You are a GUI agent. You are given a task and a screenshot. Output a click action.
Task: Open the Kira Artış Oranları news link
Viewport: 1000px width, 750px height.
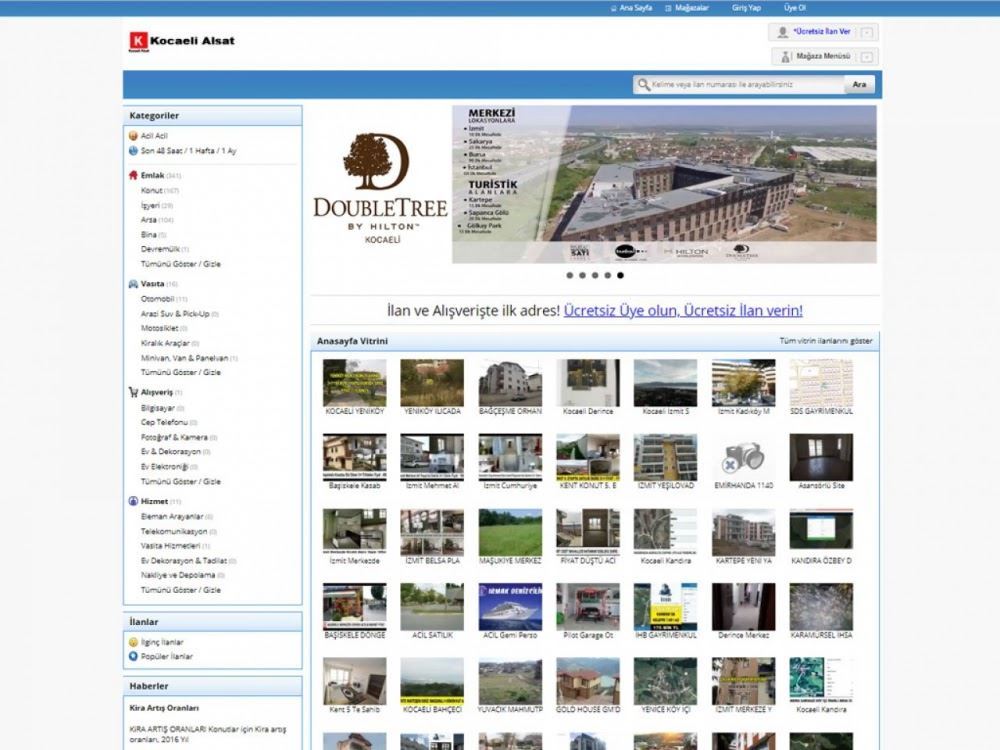click(164, 708)
